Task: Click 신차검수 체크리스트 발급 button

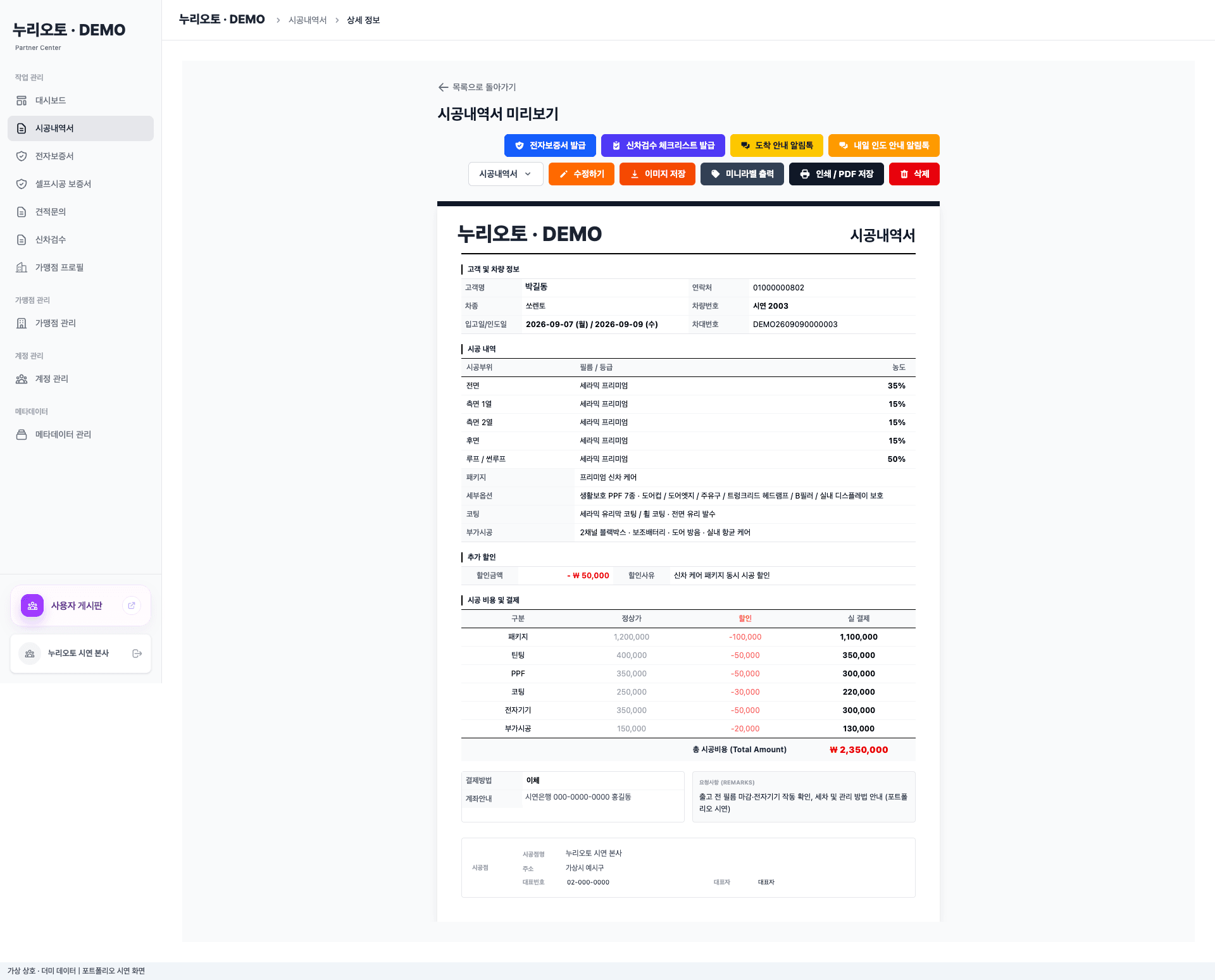Action: [x=663, y=146]
